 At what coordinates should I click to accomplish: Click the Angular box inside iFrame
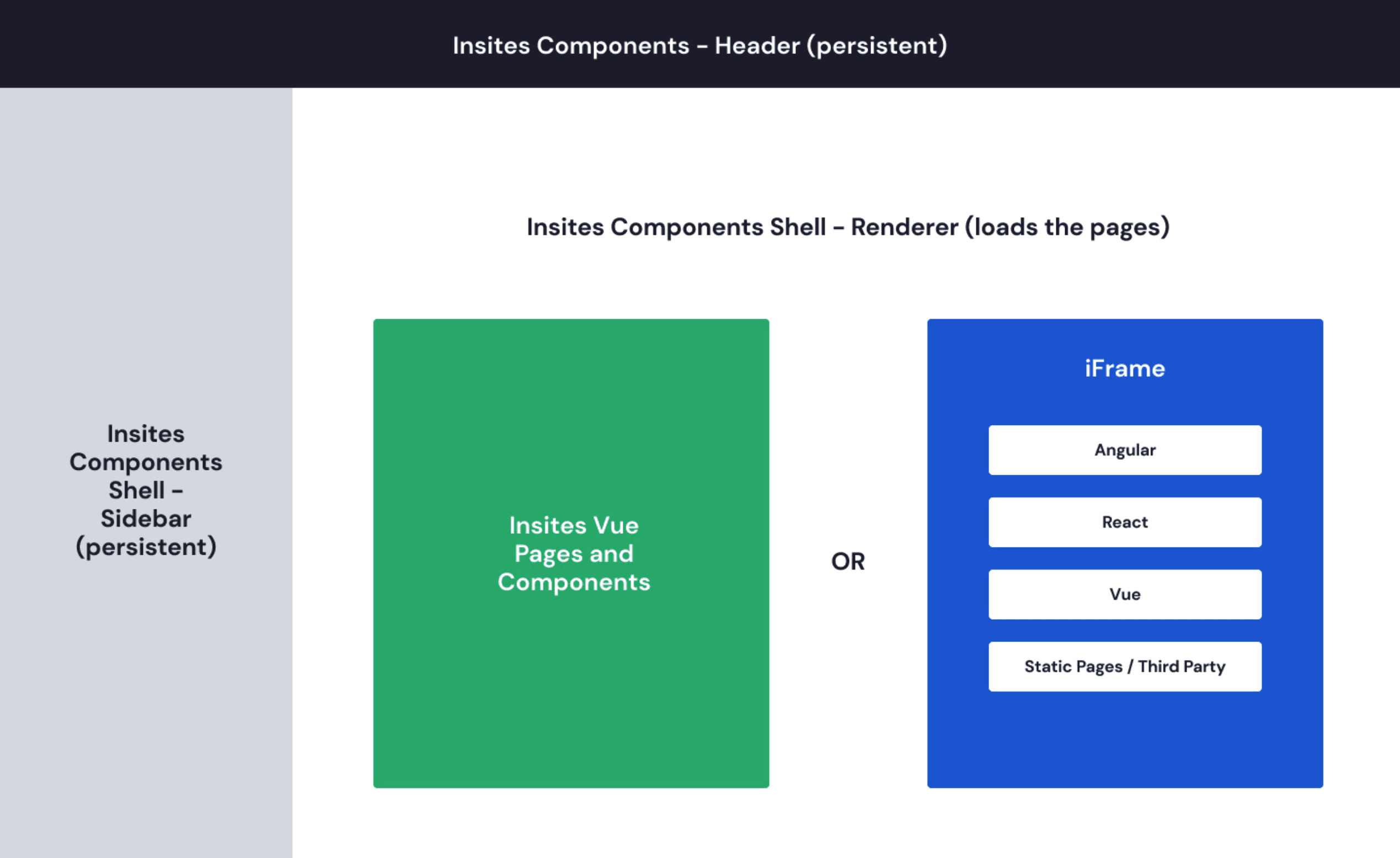coord(1124,450)
